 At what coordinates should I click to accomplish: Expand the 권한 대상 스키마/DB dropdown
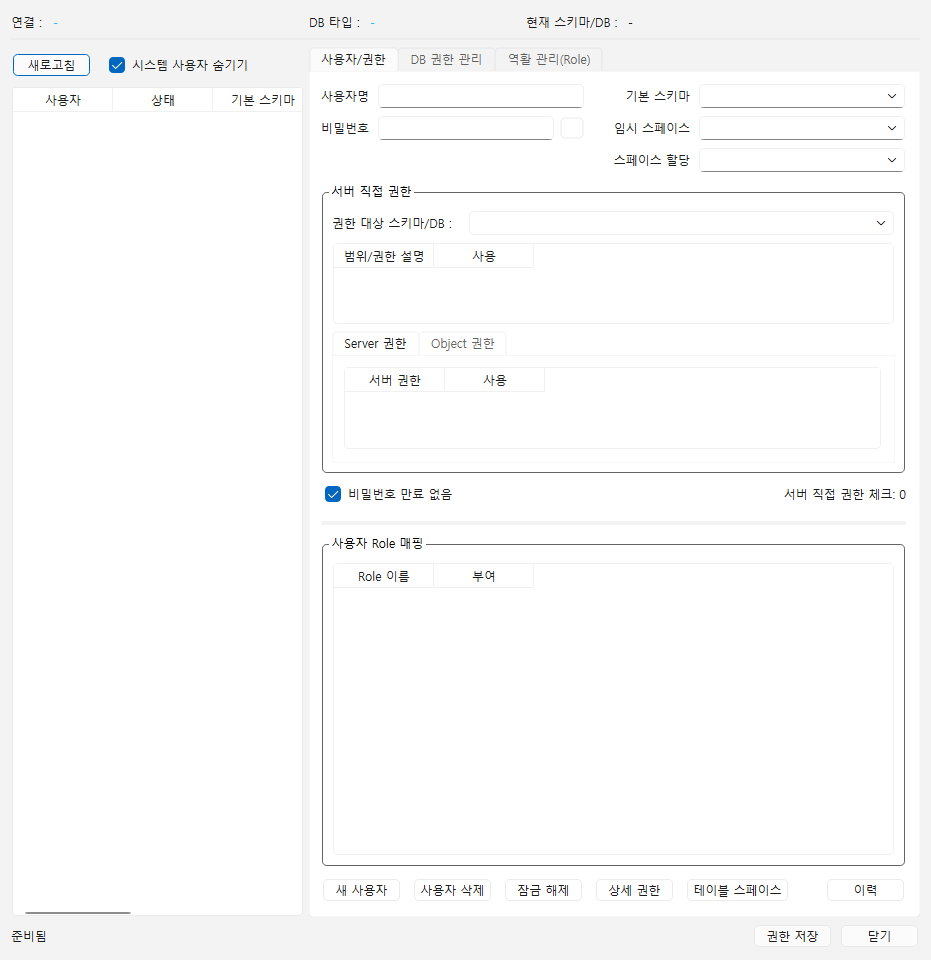pyautogui.click(x=681, y=223)
